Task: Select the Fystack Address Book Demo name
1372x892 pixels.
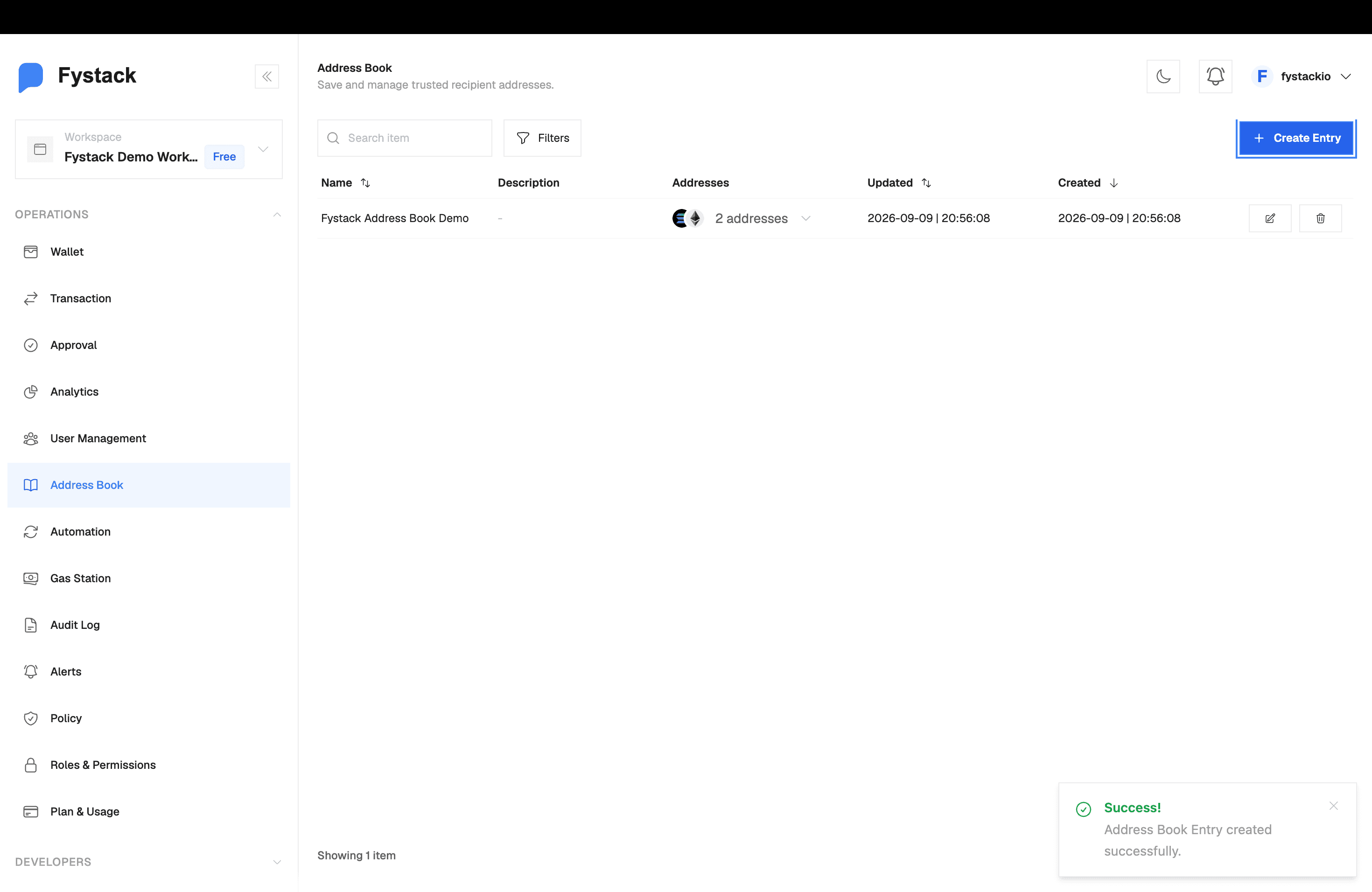Action: click(x=395, y=218)
